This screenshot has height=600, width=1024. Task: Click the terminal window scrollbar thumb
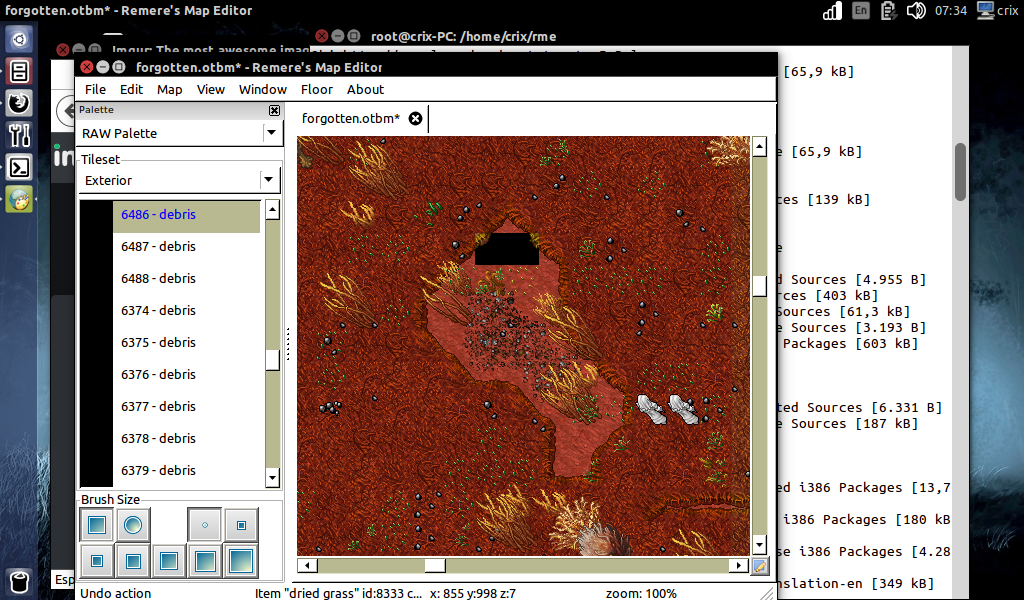(x=960, y=172)
